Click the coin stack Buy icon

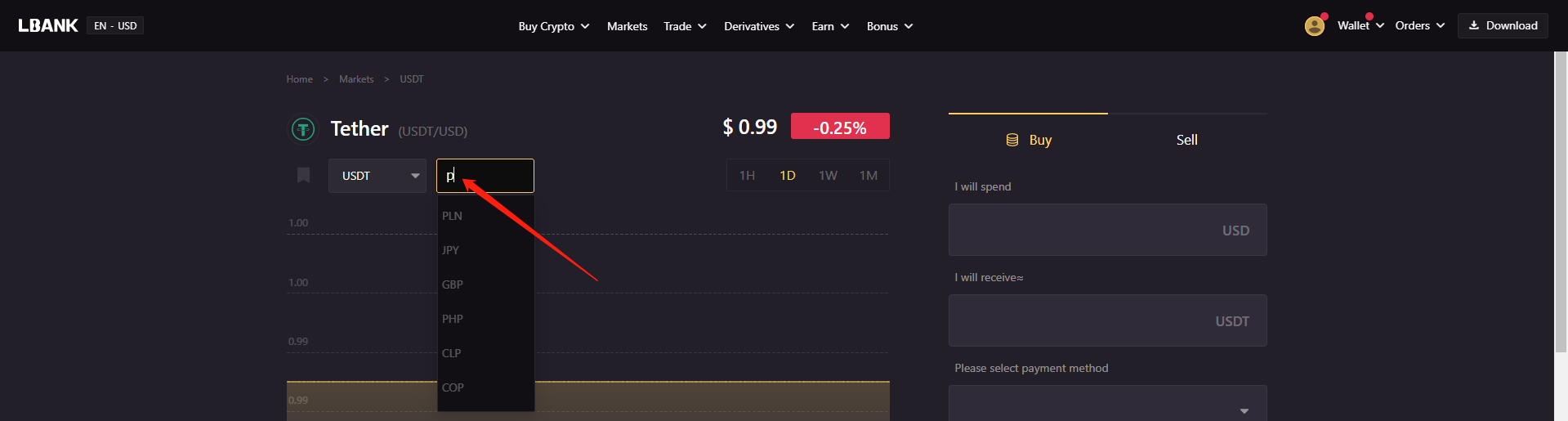click(1012, 140)
